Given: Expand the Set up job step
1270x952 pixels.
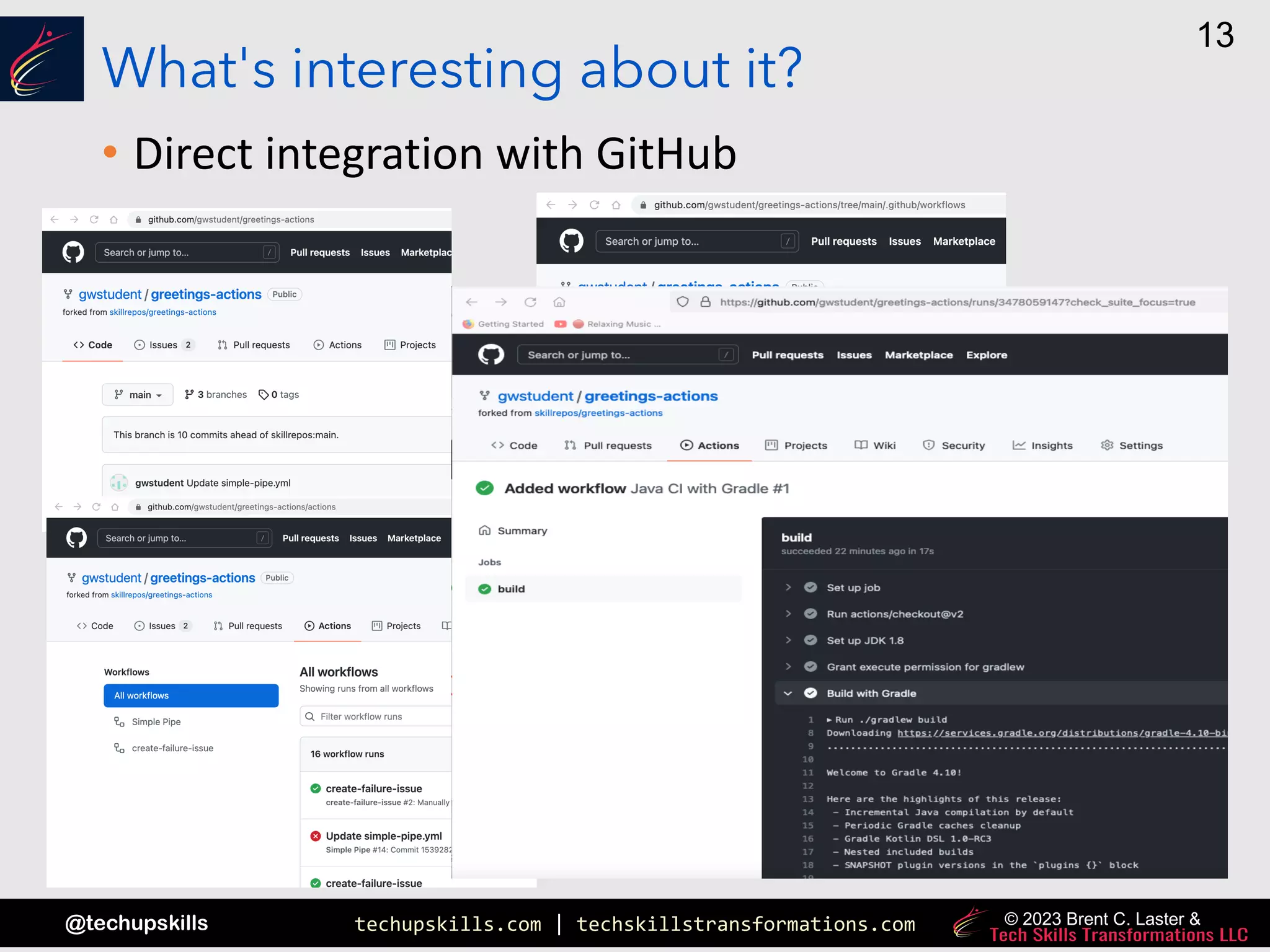Looking at the screenshot, I should (x=788, y=588).
